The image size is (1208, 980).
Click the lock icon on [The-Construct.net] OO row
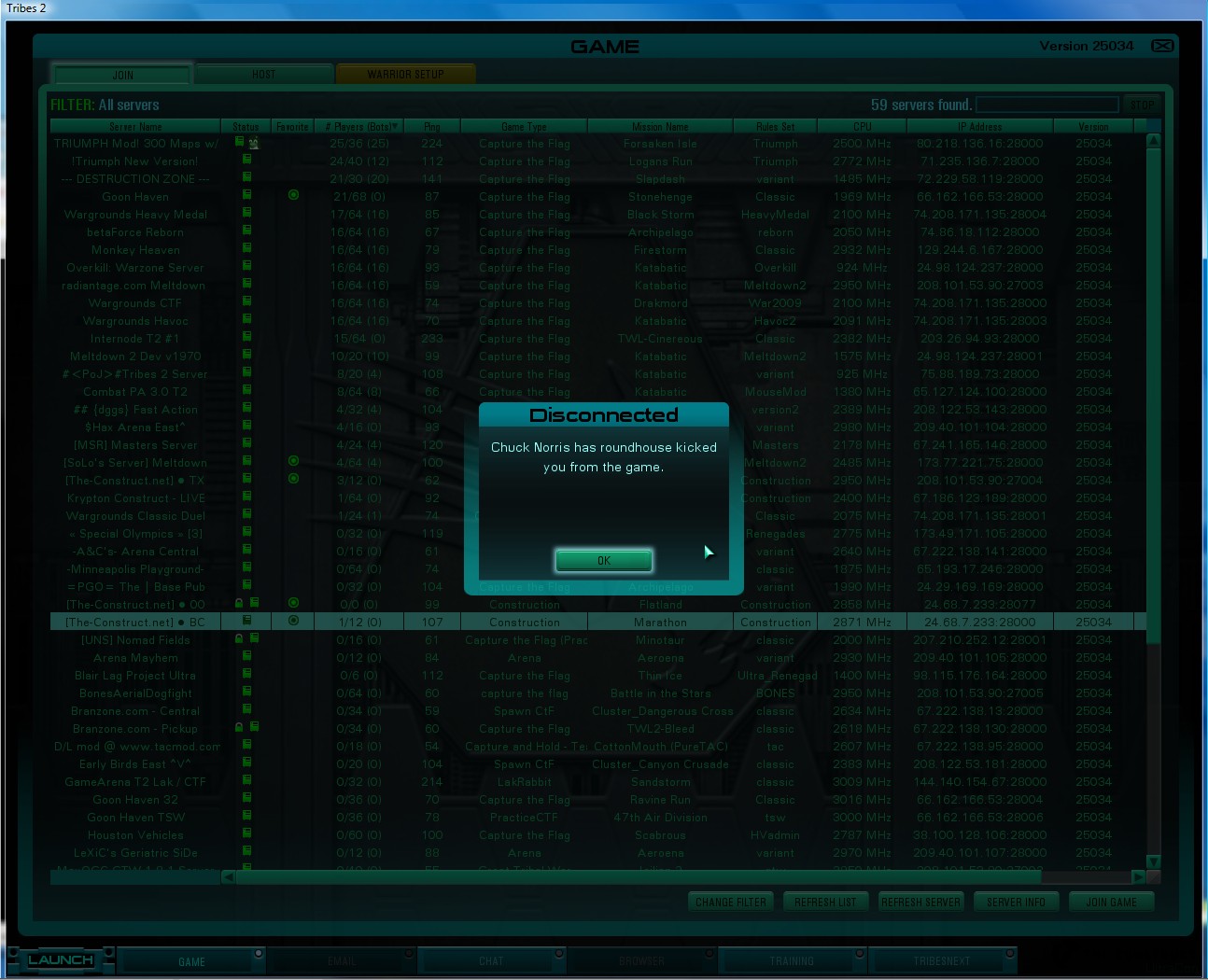click(239, 603)
